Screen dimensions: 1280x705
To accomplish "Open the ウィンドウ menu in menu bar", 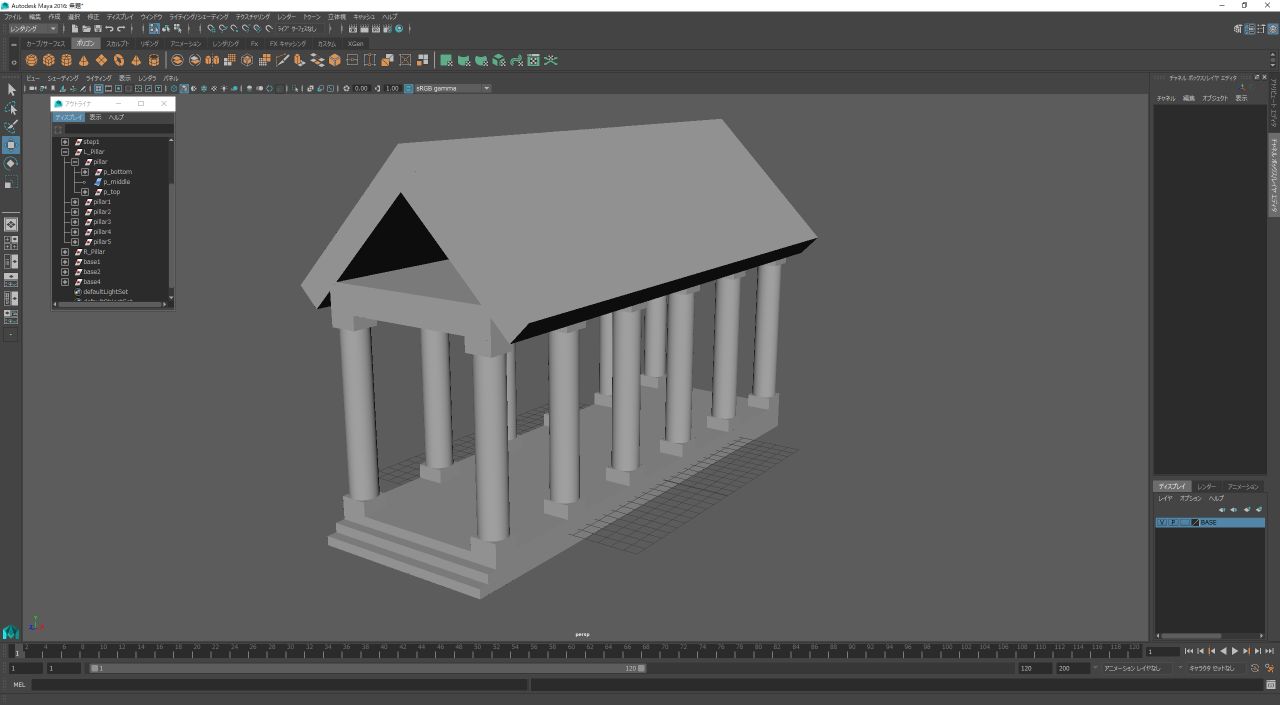I will pyautogui.click(x=150, y=17).
